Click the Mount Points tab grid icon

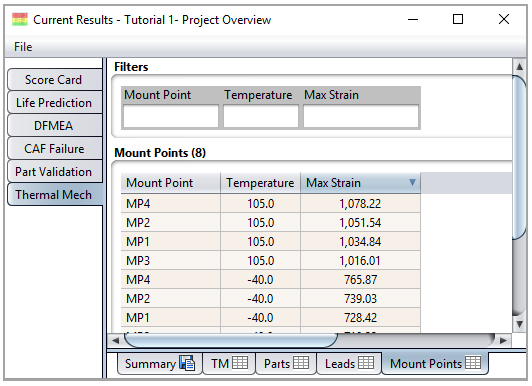[473, 363]
